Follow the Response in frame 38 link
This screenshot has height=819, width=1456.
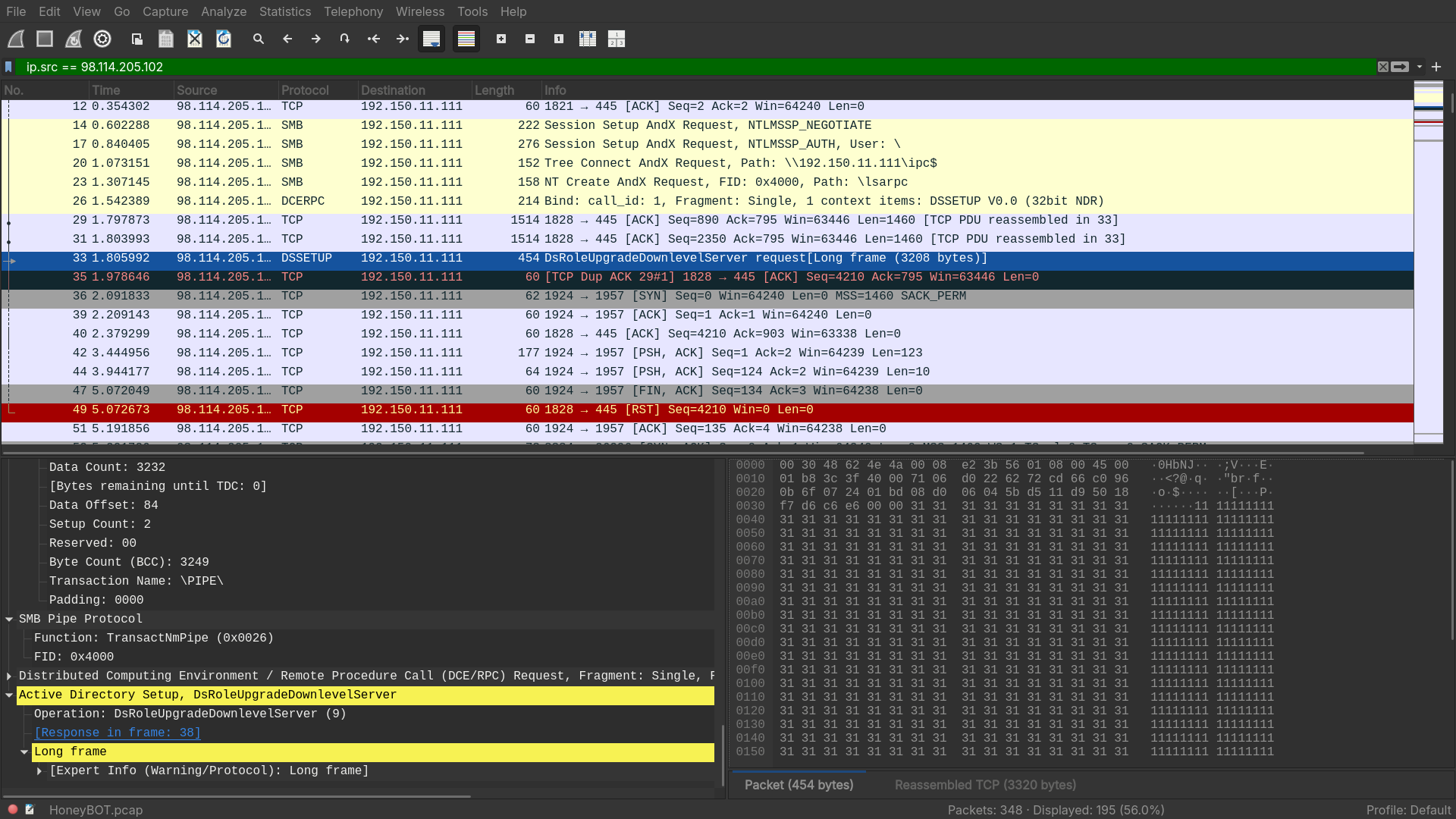point(118,733)
